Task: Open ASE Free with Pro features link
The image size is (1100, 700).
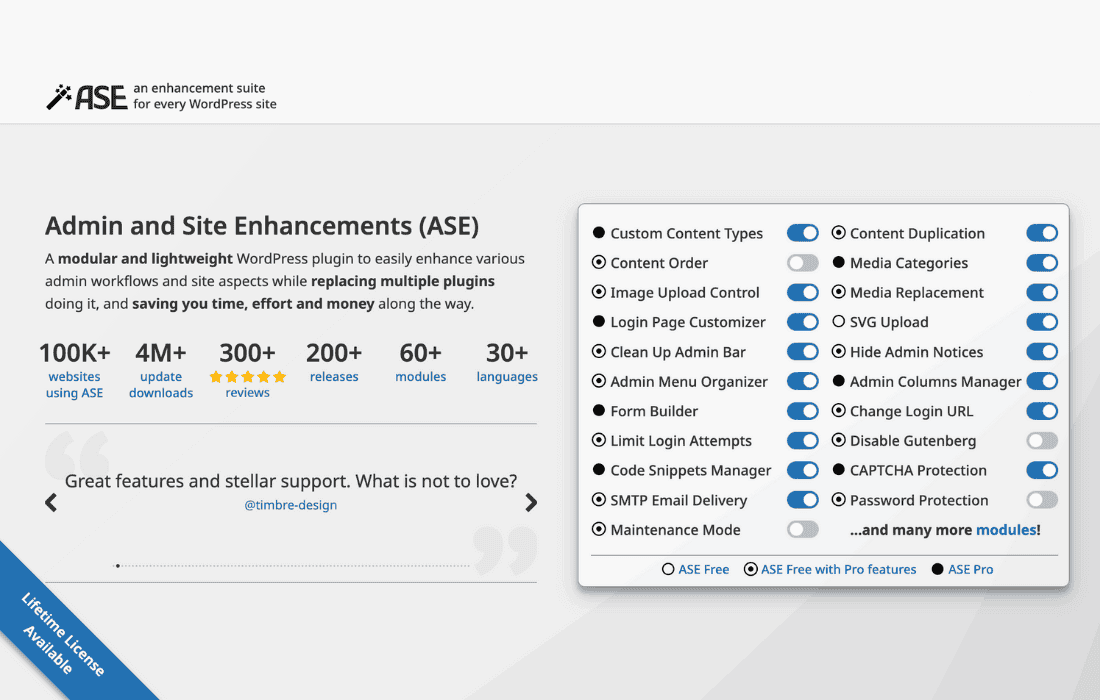Action: 838,570
